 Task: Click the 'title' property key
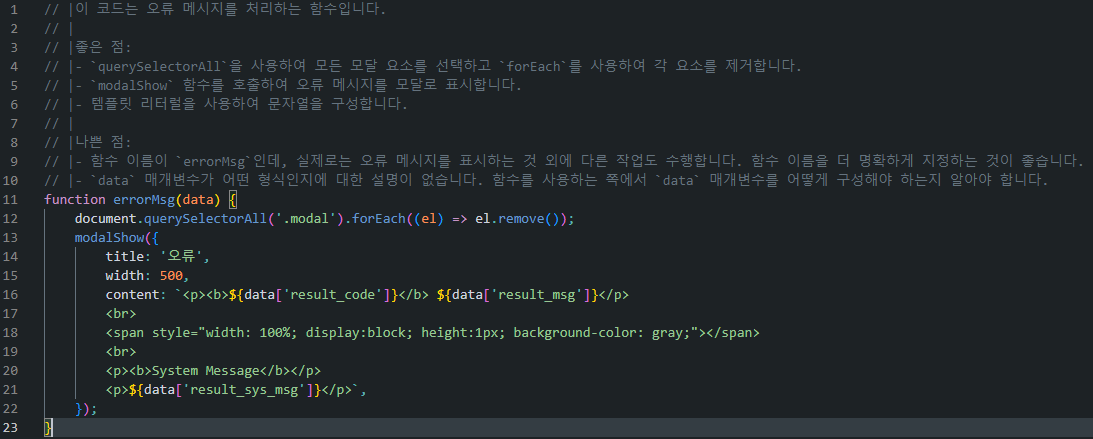125,256
